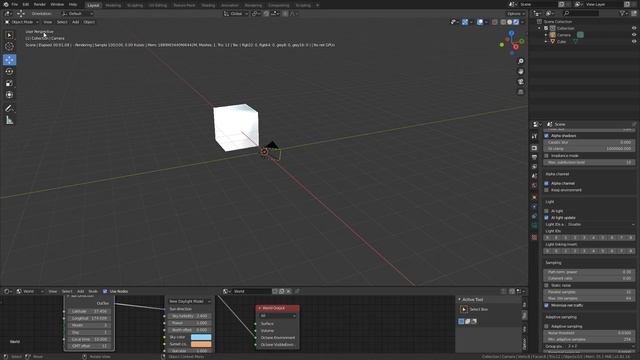Image resolution: width=640 pixels, height=360 pixels.
Task: Open the Render menu
Action: (40, 4)
